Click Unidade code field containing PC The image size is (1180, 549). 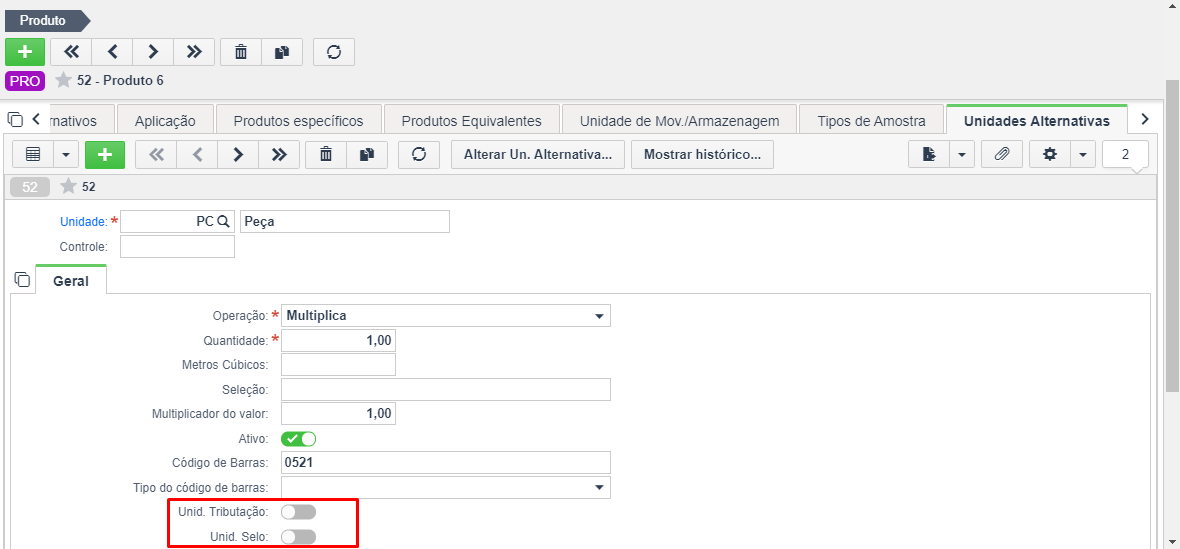pos(178,222)
